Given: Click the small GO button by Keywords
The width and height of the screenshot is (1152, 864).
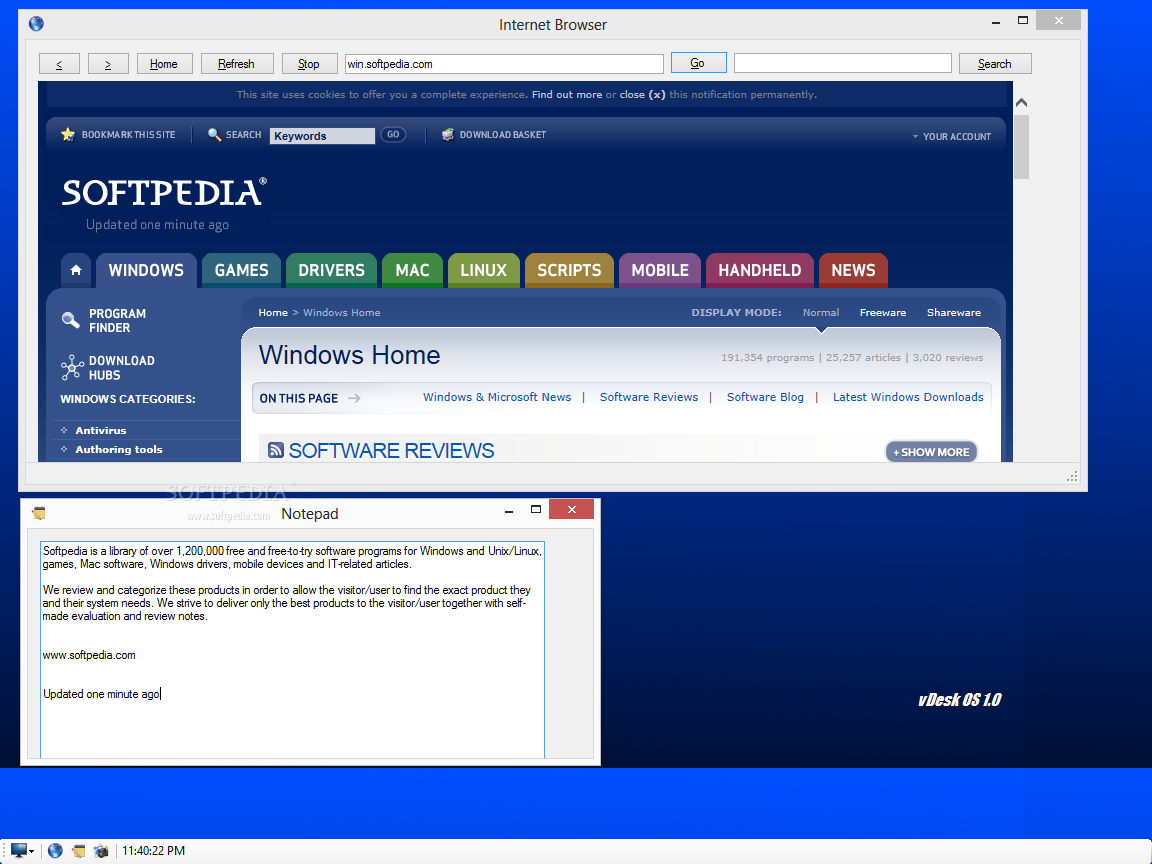Looking at the screenshot, I should (393, 134).
